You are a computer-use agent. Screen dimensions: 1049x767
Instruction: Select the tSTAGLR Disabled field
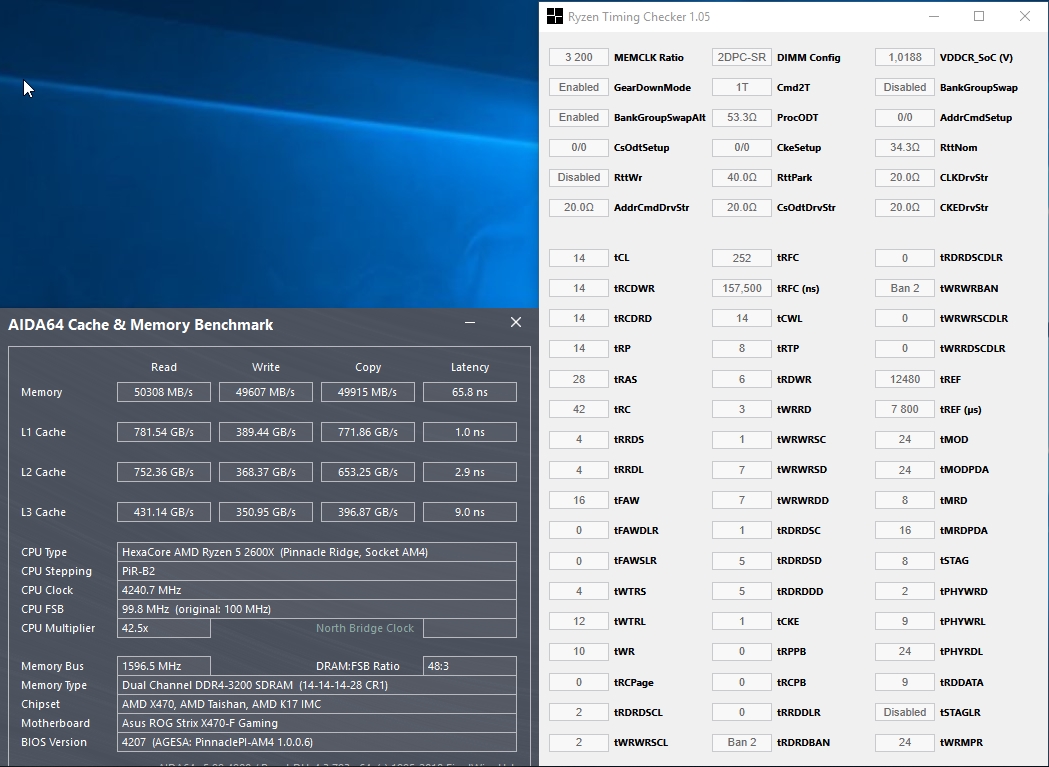click(904, 713)
